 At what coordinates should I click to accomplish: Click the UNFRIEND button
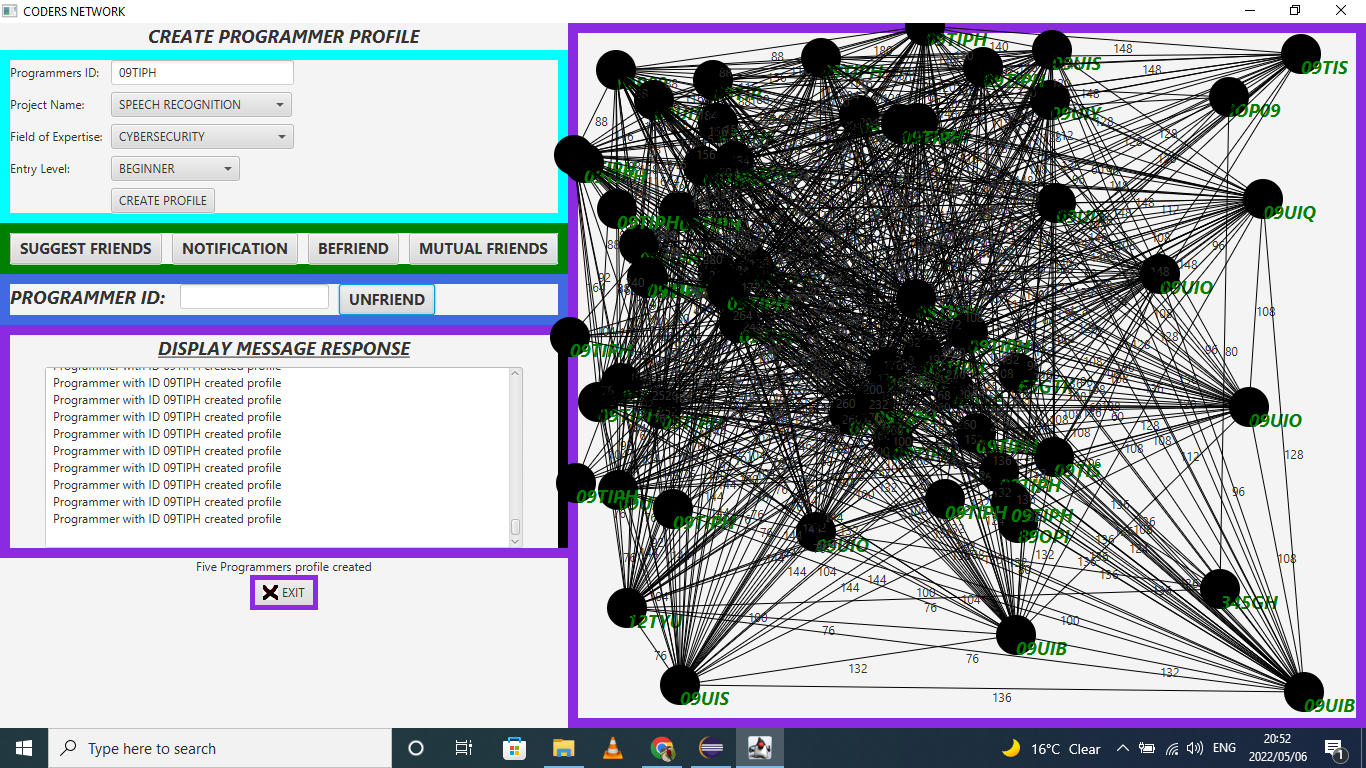pyautogui.click(x=386, y=298)
